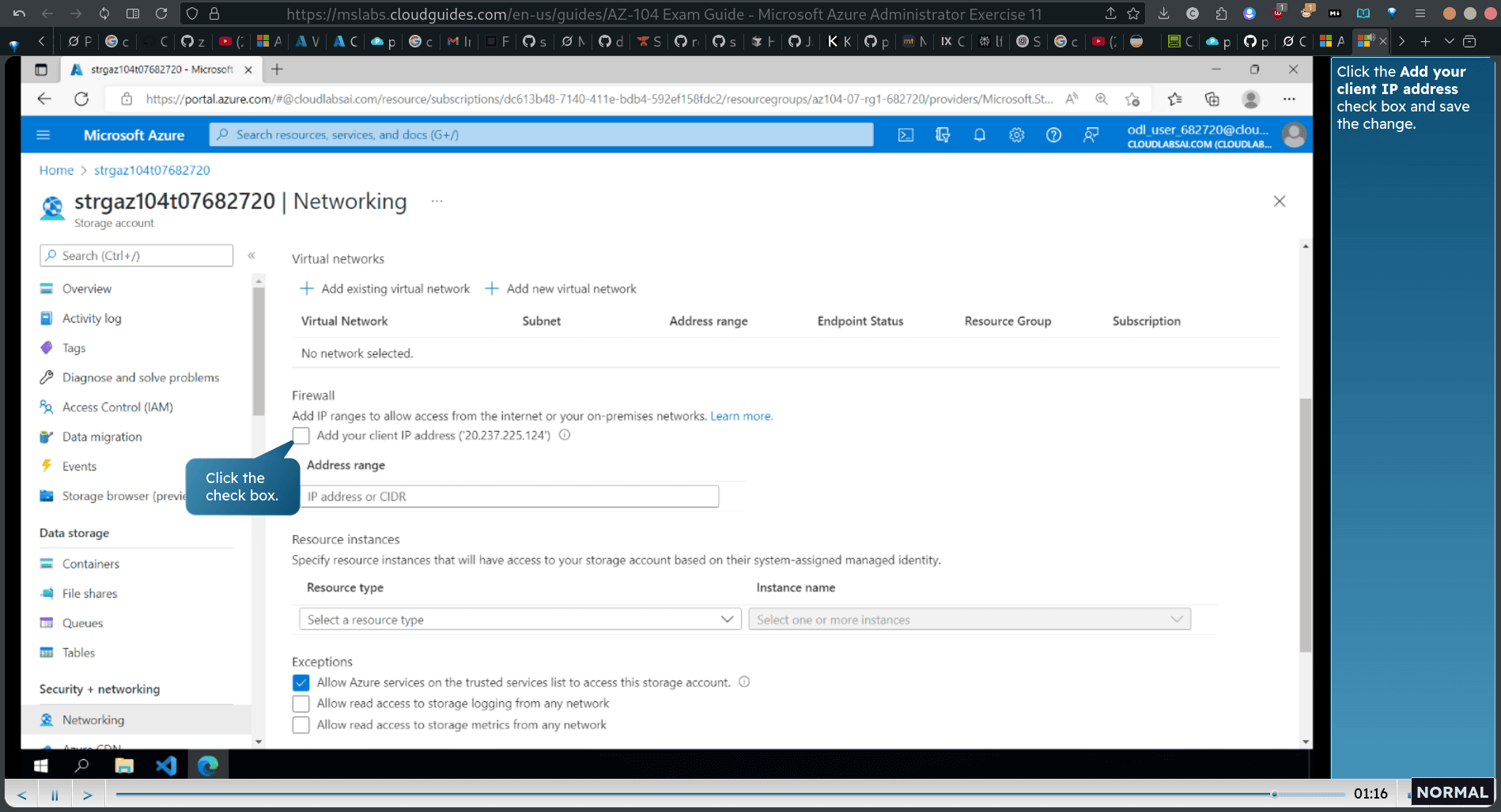Select Networking in Security + networking
The width and height of the screenshot is (1501, 812).
136,720
